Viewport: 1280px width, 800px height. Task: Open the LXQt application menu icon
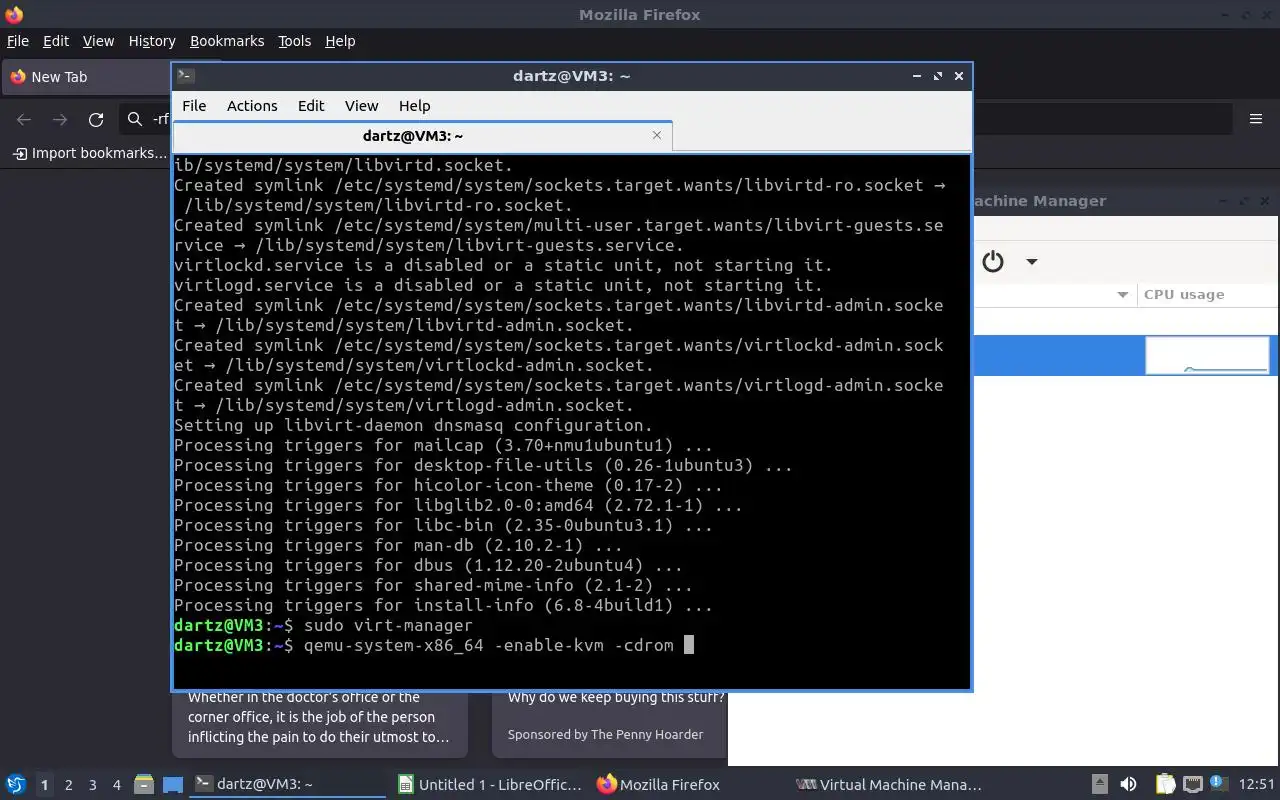[16, 785]
